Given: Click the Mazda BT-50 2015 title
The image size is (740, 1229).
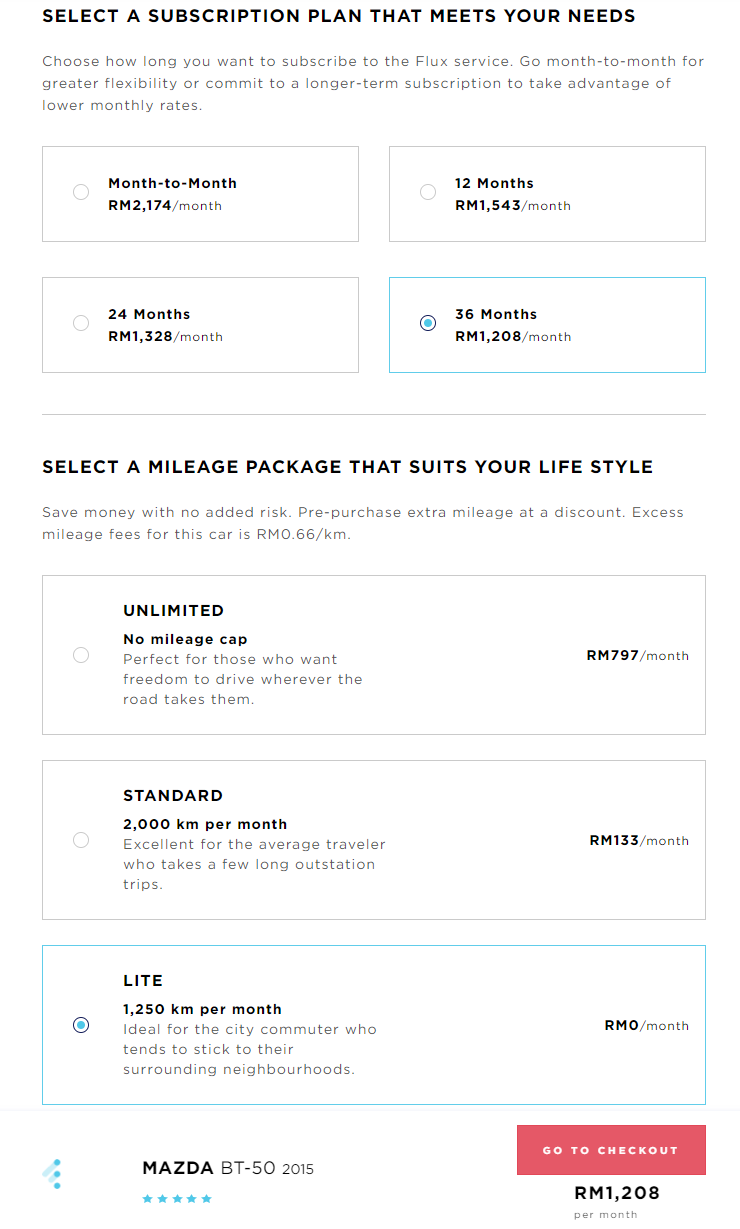Looking at the screenshot, I should (228, 1168).
